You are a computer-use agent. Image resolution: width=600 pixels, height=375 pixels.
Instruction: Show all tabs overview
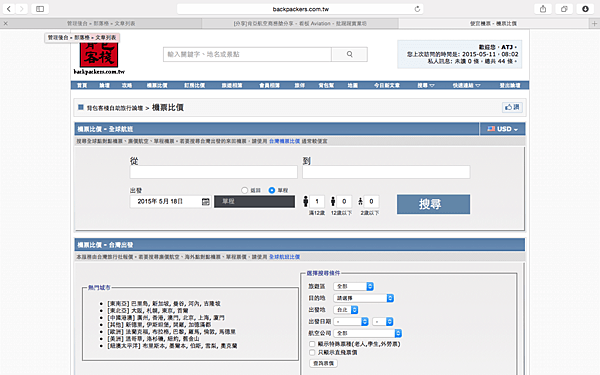564,9
